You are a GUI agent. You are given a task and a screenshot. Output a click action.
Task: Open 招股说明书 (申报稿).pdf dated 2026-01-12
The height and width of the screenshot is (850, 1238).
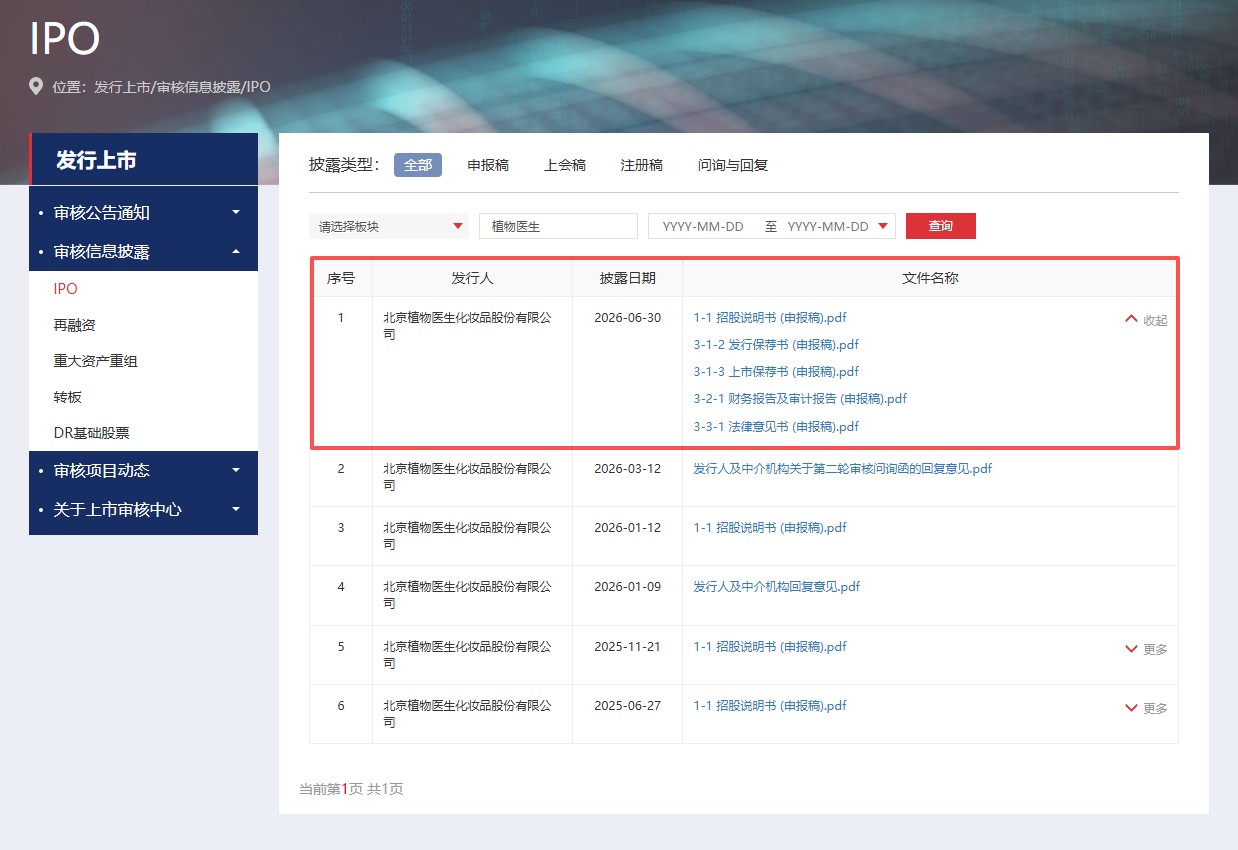coord(770,528)
